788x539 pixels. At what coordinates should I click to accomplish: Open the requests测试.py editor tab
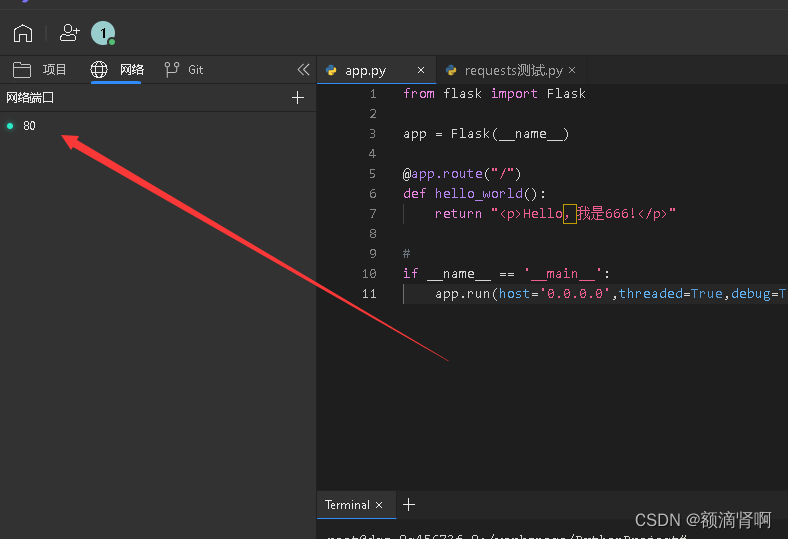coord(510,70)
